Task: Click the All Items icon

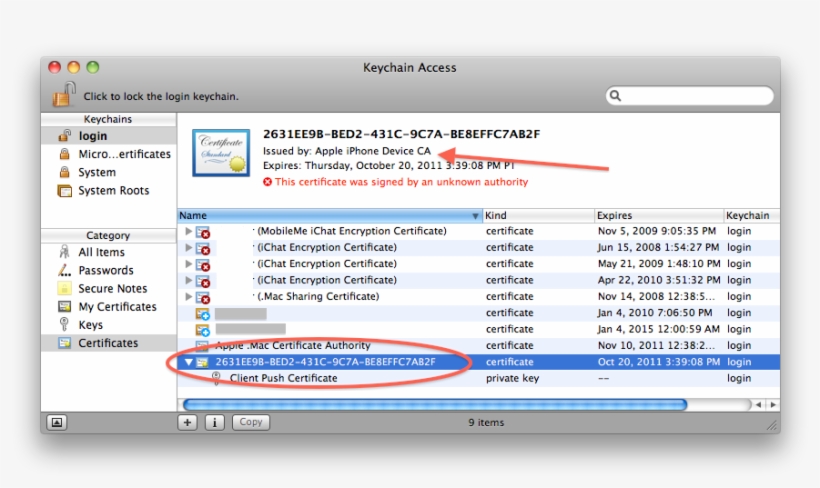Action: tap(64, 252)
